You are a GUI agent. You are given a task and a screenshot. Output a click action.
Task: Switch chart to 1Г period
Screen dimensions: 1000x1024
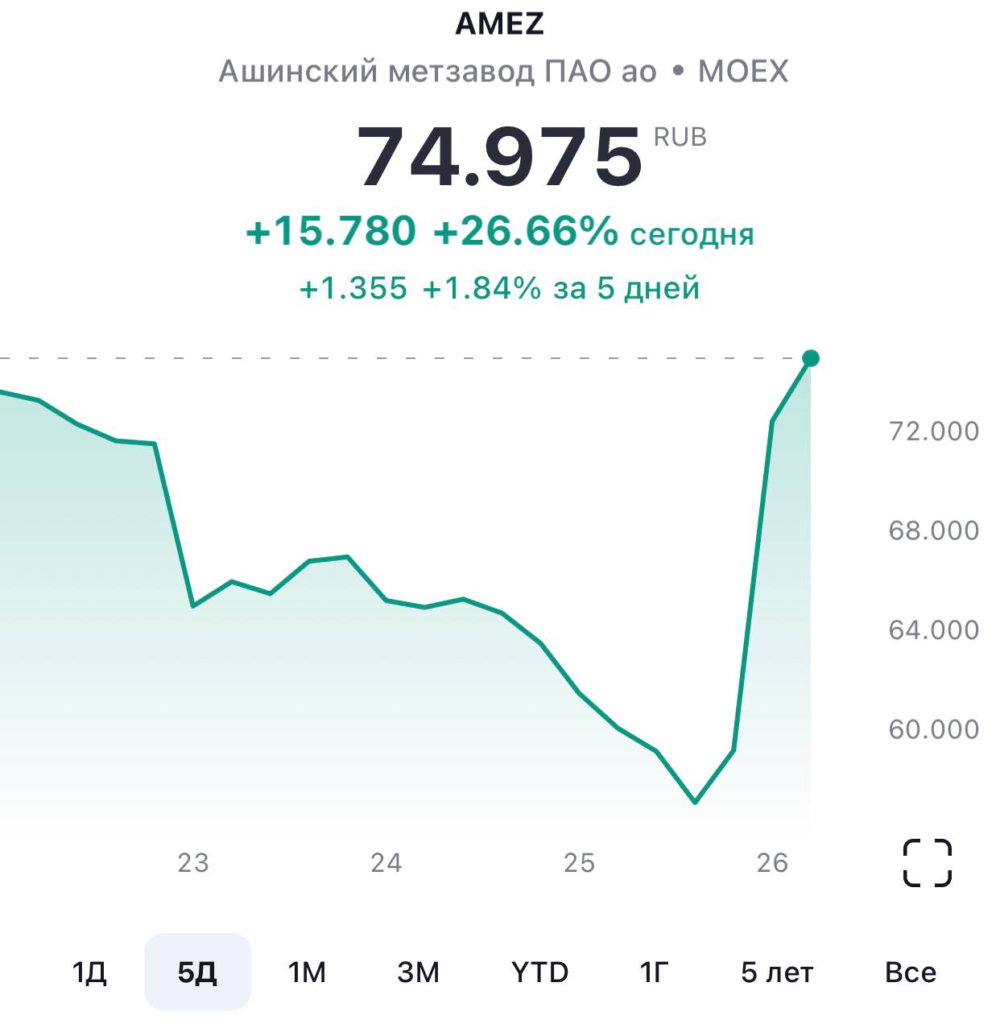click(x=654, y=972)
